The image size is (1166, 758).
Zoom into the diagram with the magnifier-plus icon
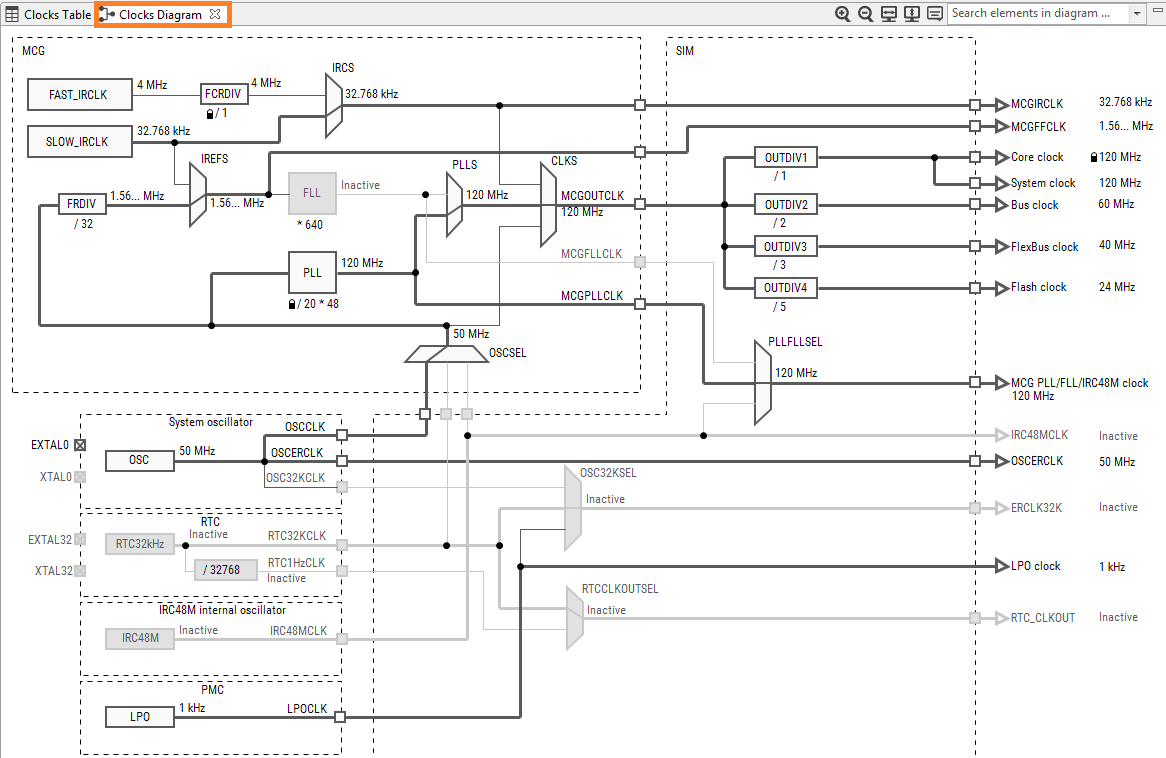pyautogui.click(x=842, y=13)
